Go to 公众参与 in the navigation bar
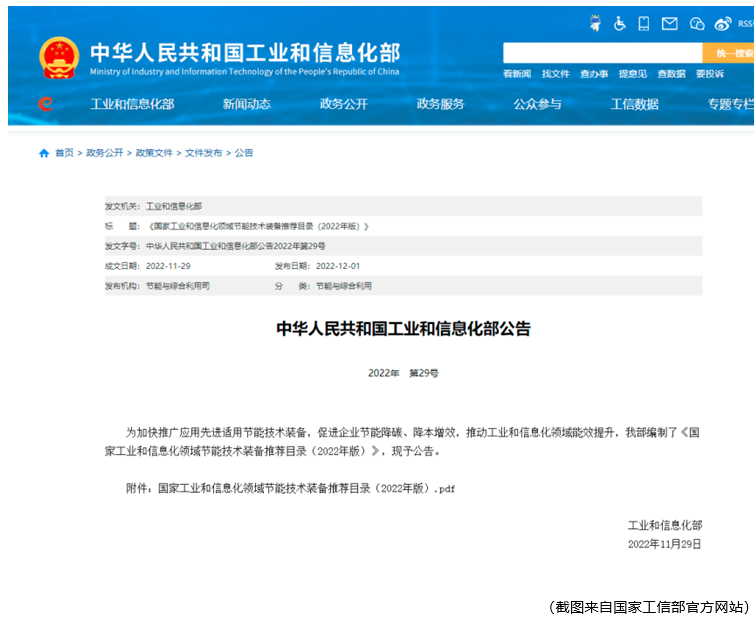 [x=537, y=104]
